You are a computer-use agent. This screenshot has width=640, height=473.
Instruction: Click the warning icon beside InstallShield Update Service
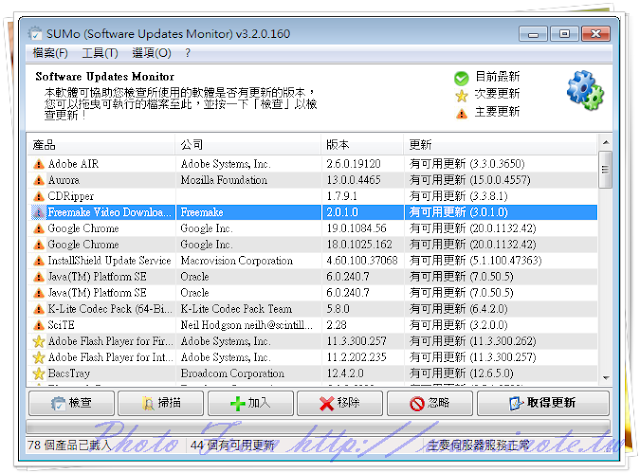click(x=39, y=261)
